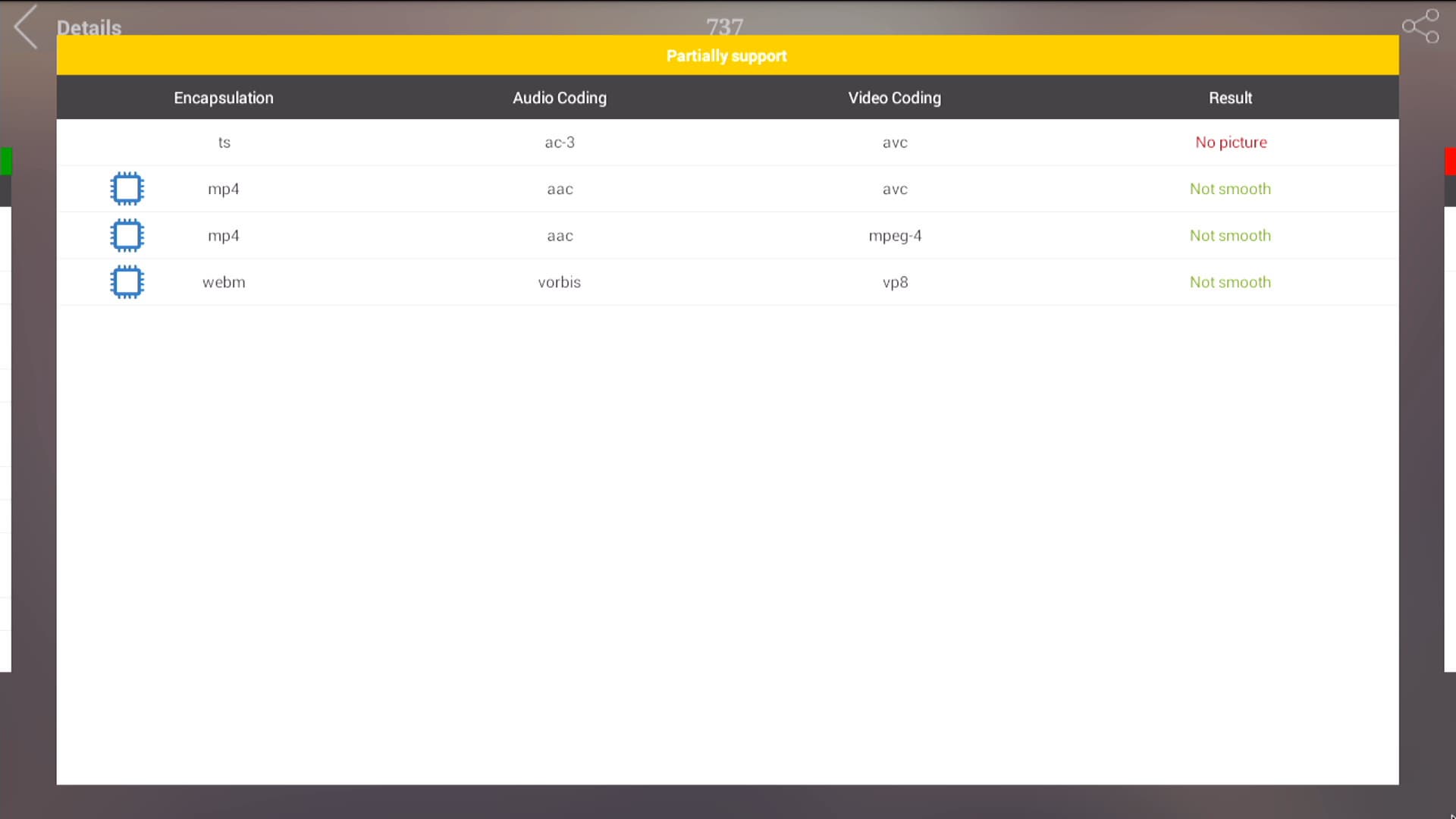The image size is (1456, 819).
Task: Click the ac-3 audio coding cell
Action: (x=559, y=143)
